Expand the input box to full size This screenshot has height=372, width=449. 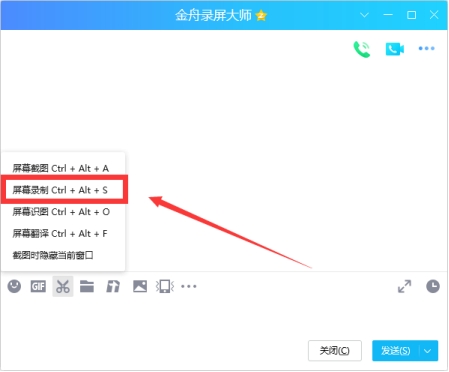(x=405, y=286)
